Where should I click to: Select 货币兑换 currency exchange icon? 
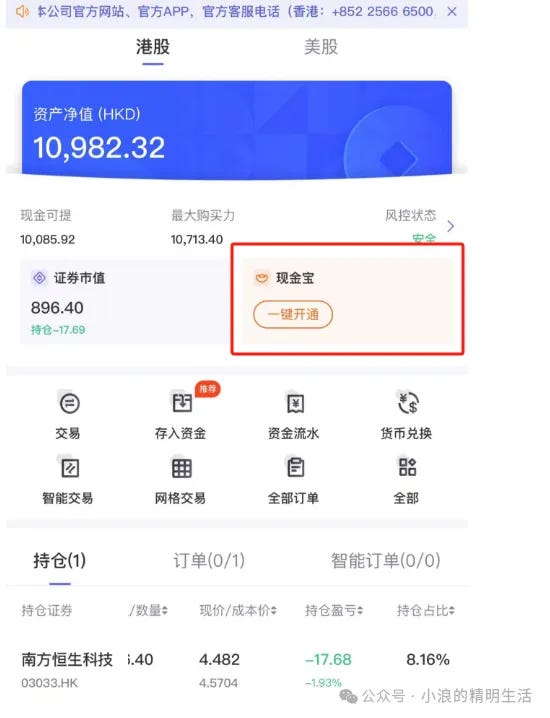pos(407,403)
